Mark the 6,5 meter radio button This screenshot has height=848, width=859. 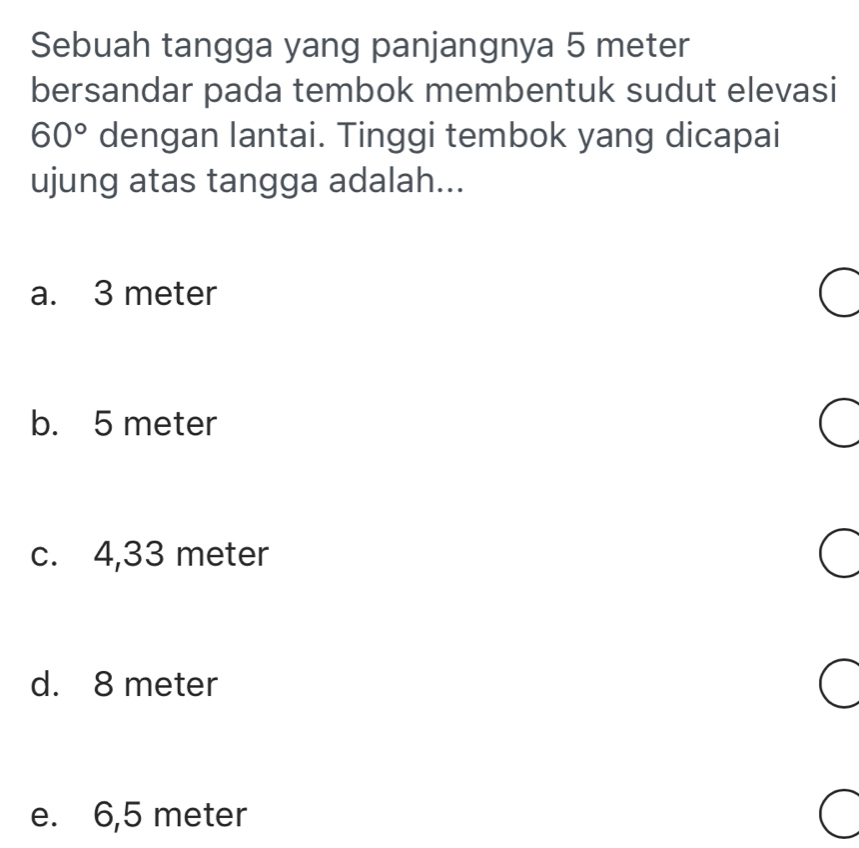[838, 817]
